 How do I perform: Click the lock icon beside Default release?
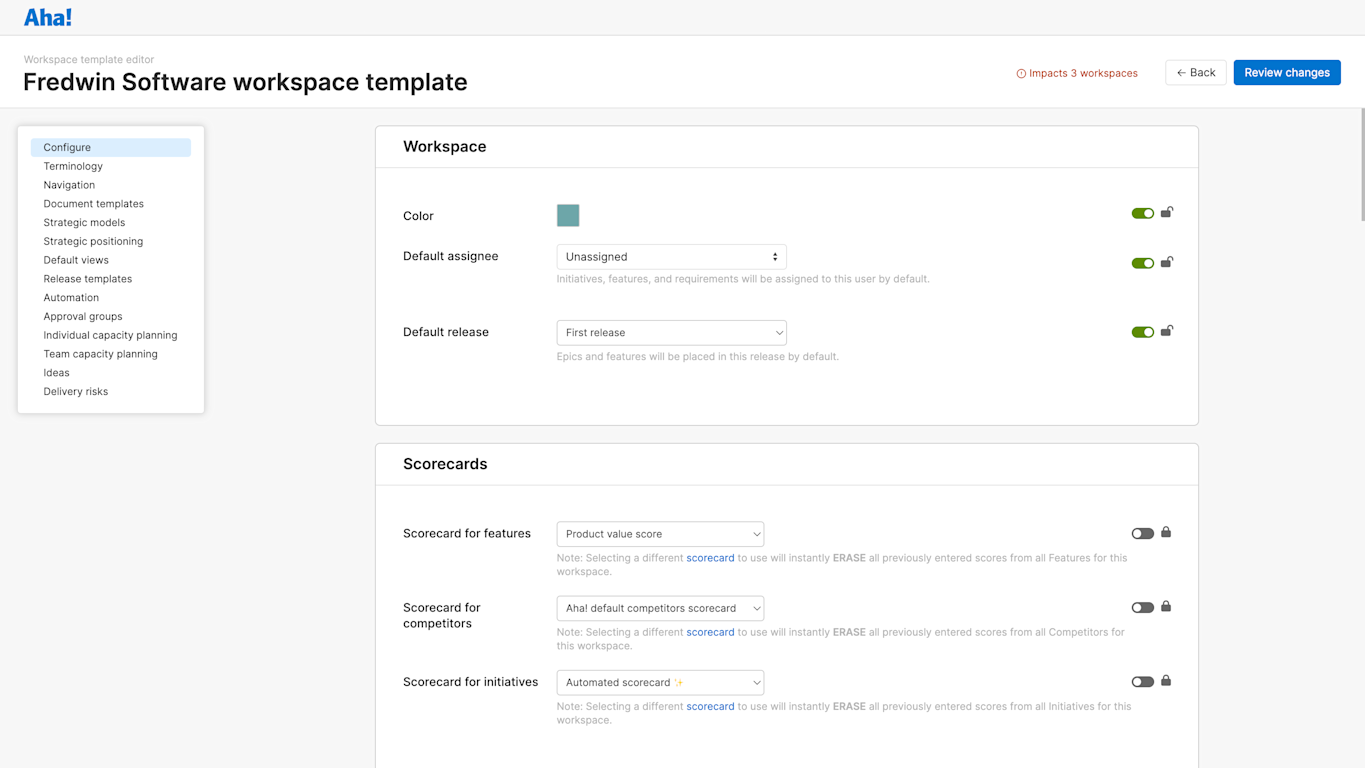pyautogui.click(x=1166, y=331)
